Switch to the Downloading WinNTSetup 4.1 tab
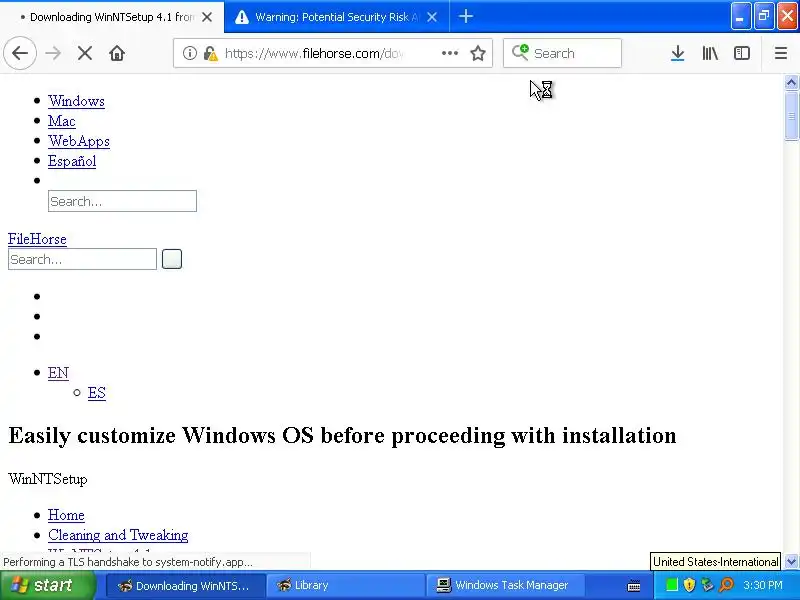 [112, 17]
